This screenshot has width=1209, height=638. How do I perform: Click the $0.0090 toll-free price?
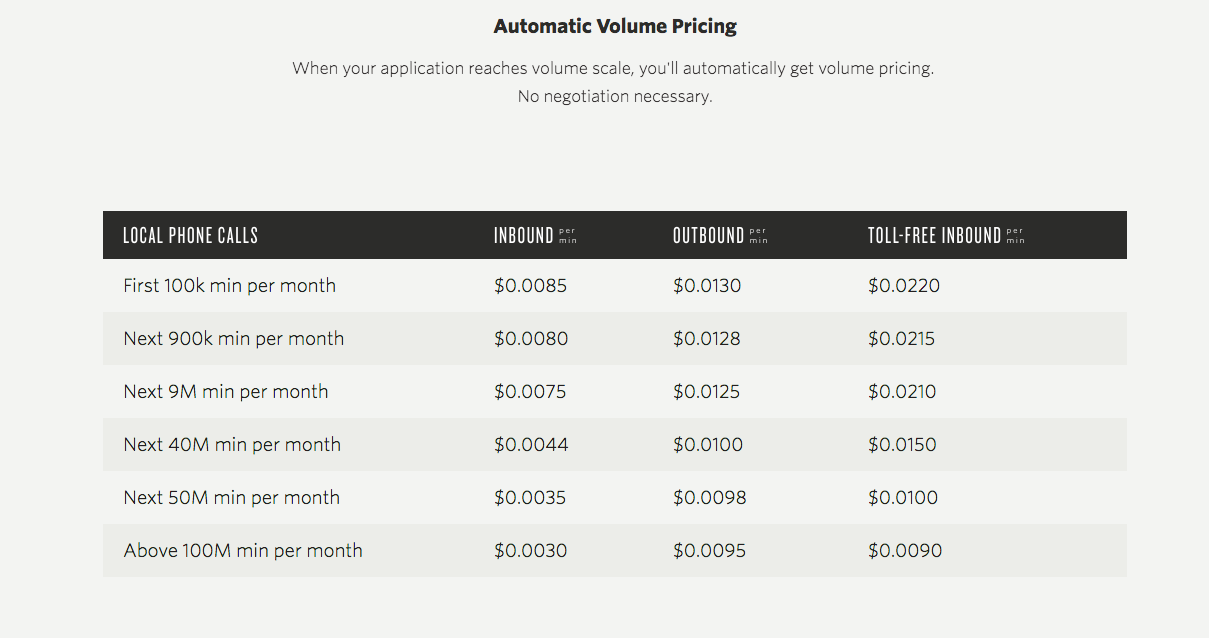coord(904,551)
